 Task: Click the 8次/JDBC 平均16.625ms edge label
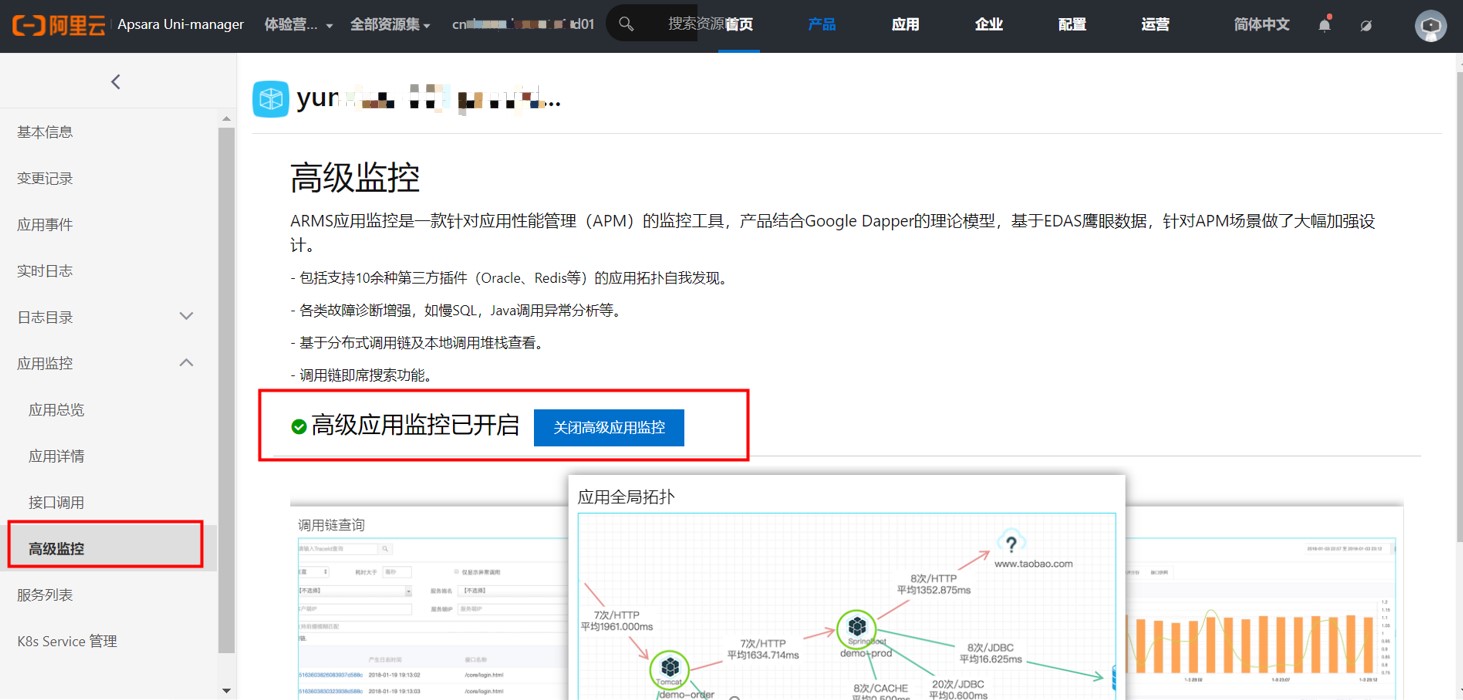[990, 654]
